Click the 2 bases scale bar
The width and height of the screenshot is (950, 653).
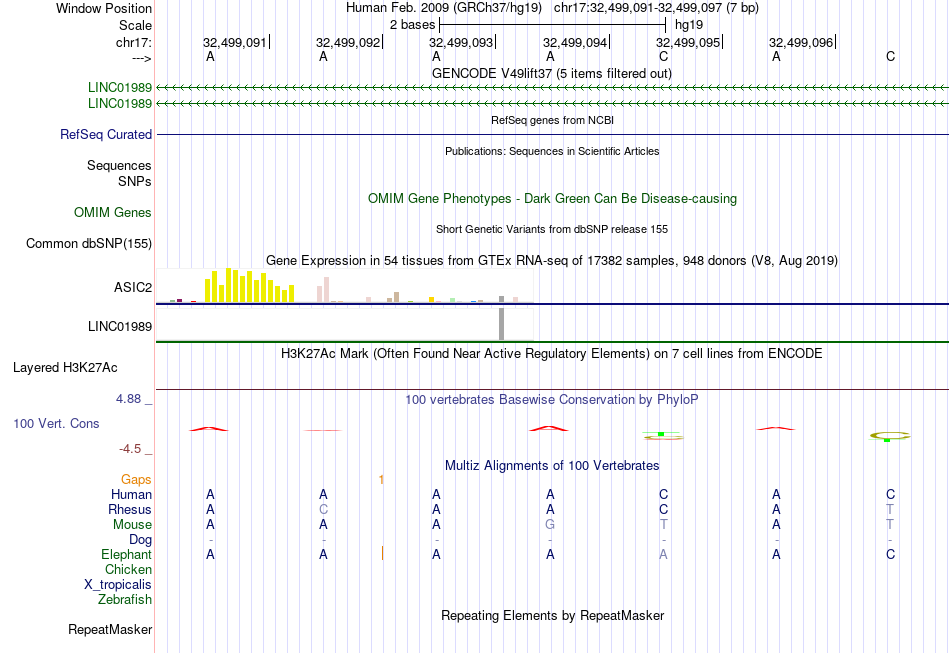tap(553, 25)
